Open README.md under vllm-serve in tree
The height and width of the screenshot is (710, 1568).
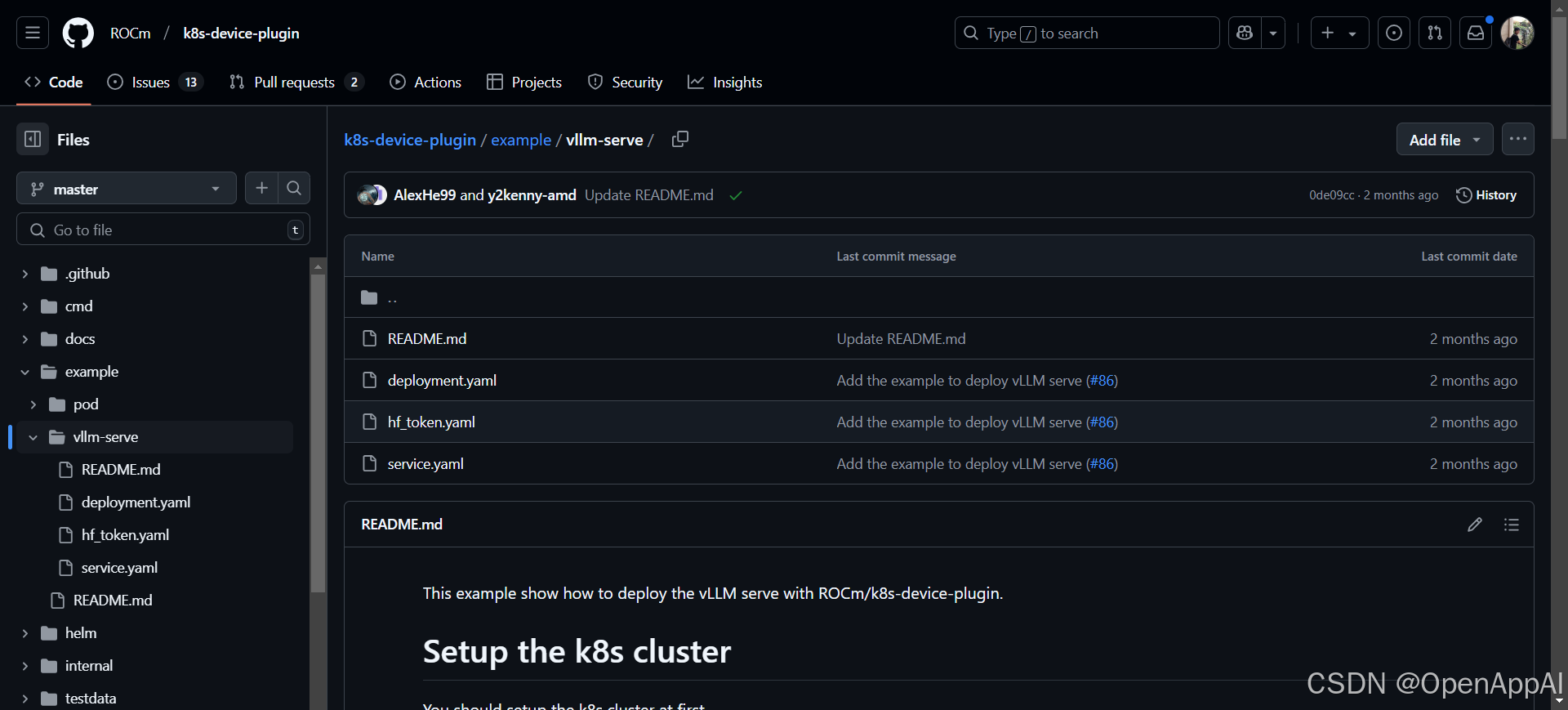click(121, 470)
